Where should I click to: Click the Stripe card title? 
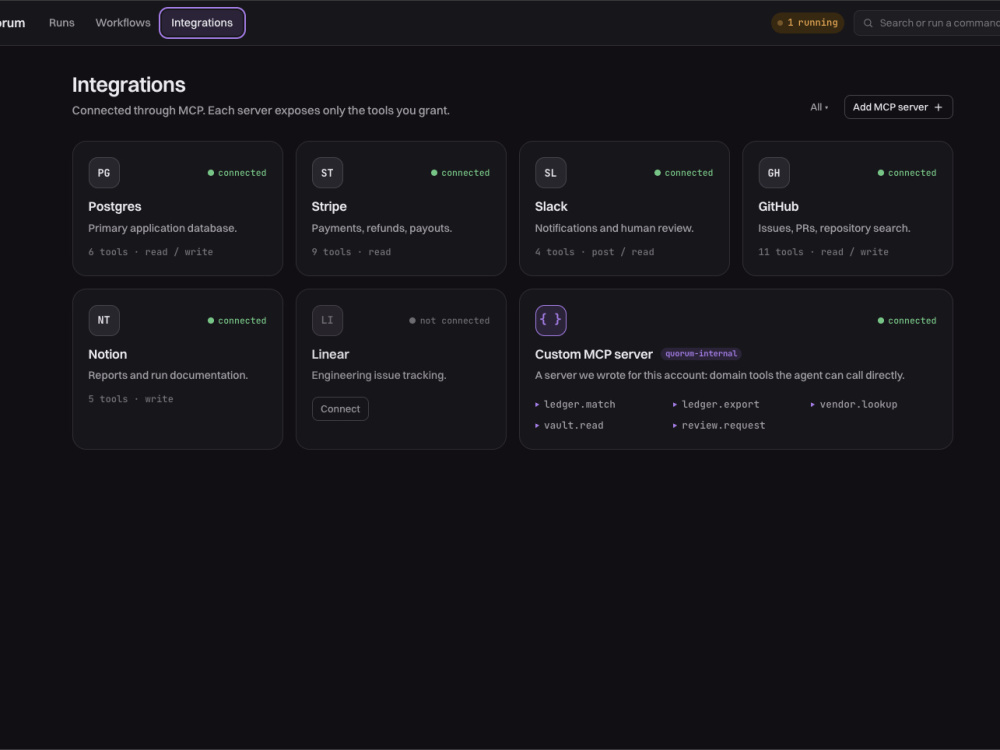(x=329, y=207)
